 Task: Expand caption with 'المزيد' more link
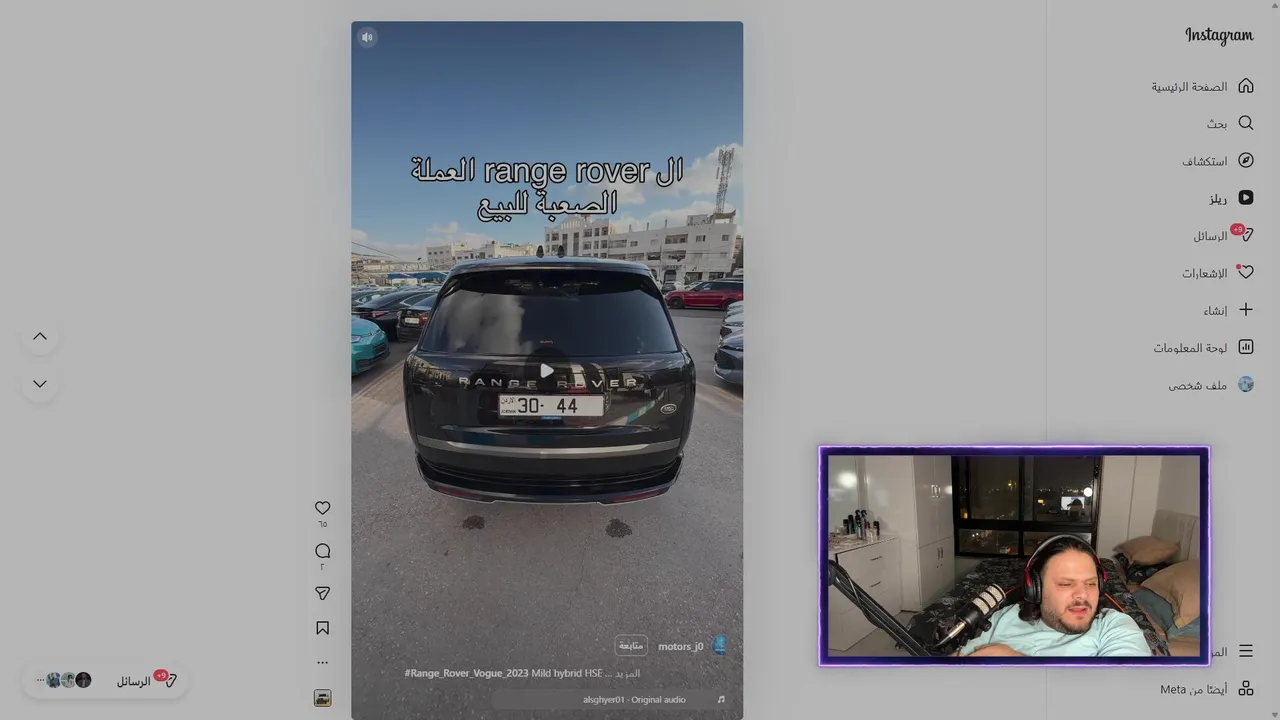pyautogui.click(x=628, y=673)
